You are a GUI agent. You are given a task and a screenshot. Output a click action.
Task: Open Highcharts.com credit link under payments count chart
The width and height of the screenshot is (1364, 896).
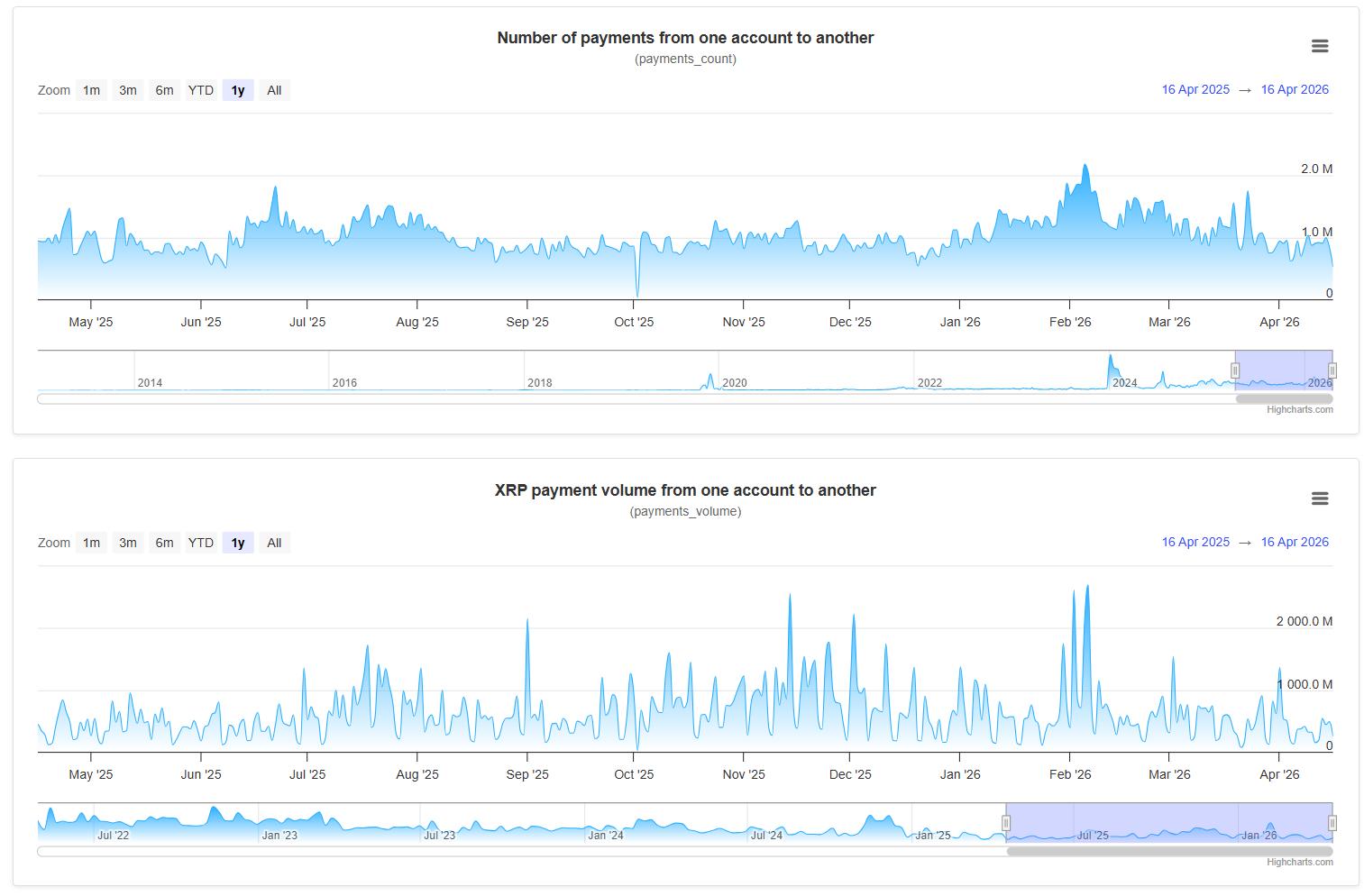pyautogui.click(x=1299, y=410)
